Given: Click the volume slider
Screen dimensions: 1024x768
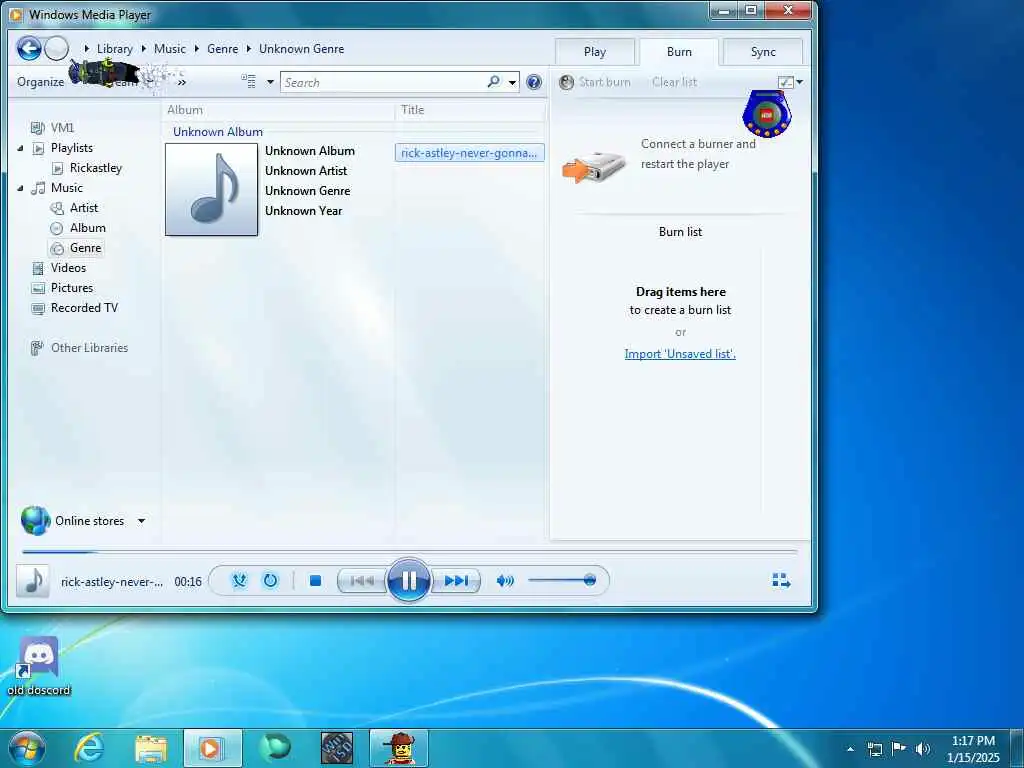Looking at the screenshot, I should (562, 580).
